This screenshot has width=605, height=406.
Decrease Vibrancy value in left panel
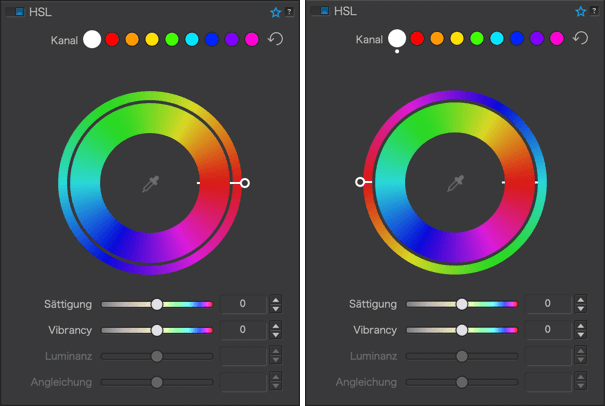tap(275, 335)
